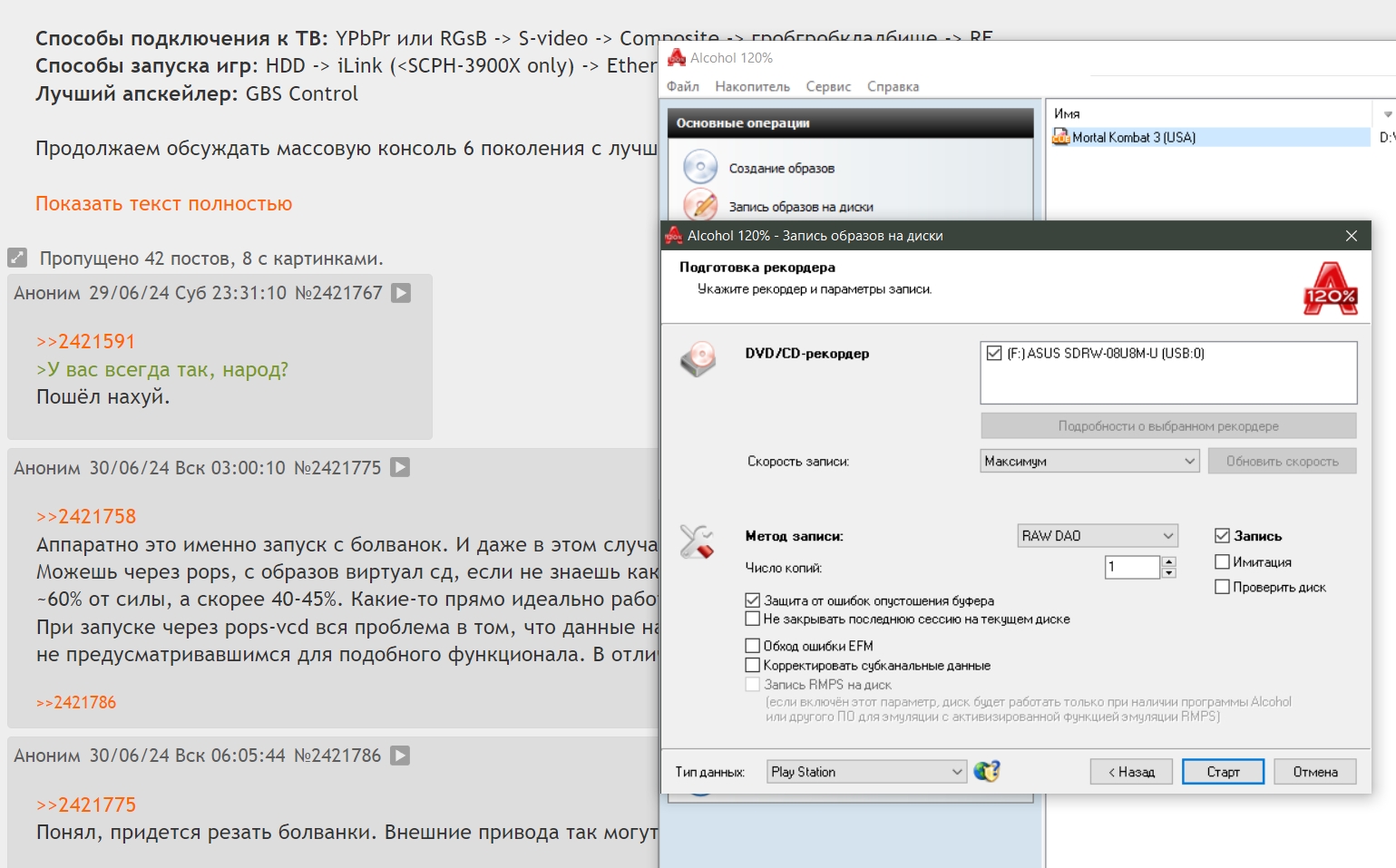
Task: Click the 'Число копий' input field
Action: tap(1132, 567)
